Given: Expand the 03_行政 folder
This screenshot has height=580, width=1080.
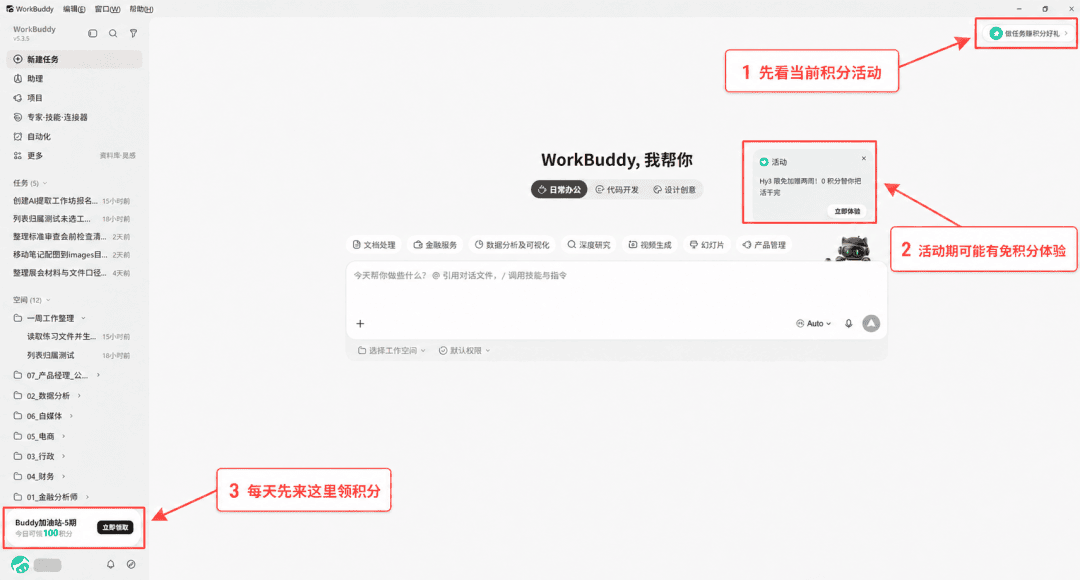Looking at the screenshot, I should pyautogui.click(x=63, y=456).
